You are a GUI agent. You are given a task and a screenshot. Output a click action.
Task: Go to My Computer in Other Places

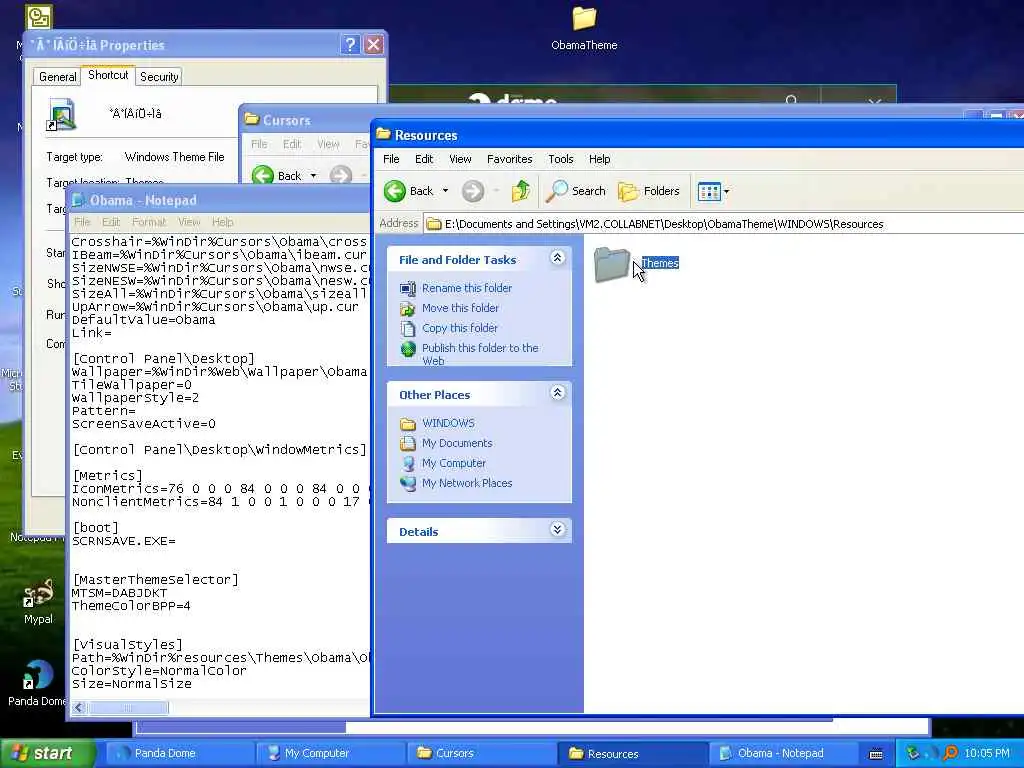pos(454,463)
